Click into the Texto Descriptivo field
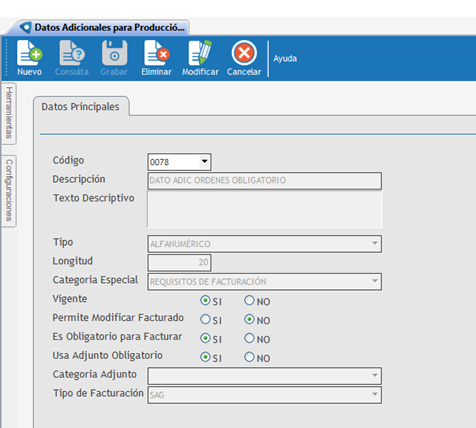The width and height of the screenshot is (476, 428). 265,209
